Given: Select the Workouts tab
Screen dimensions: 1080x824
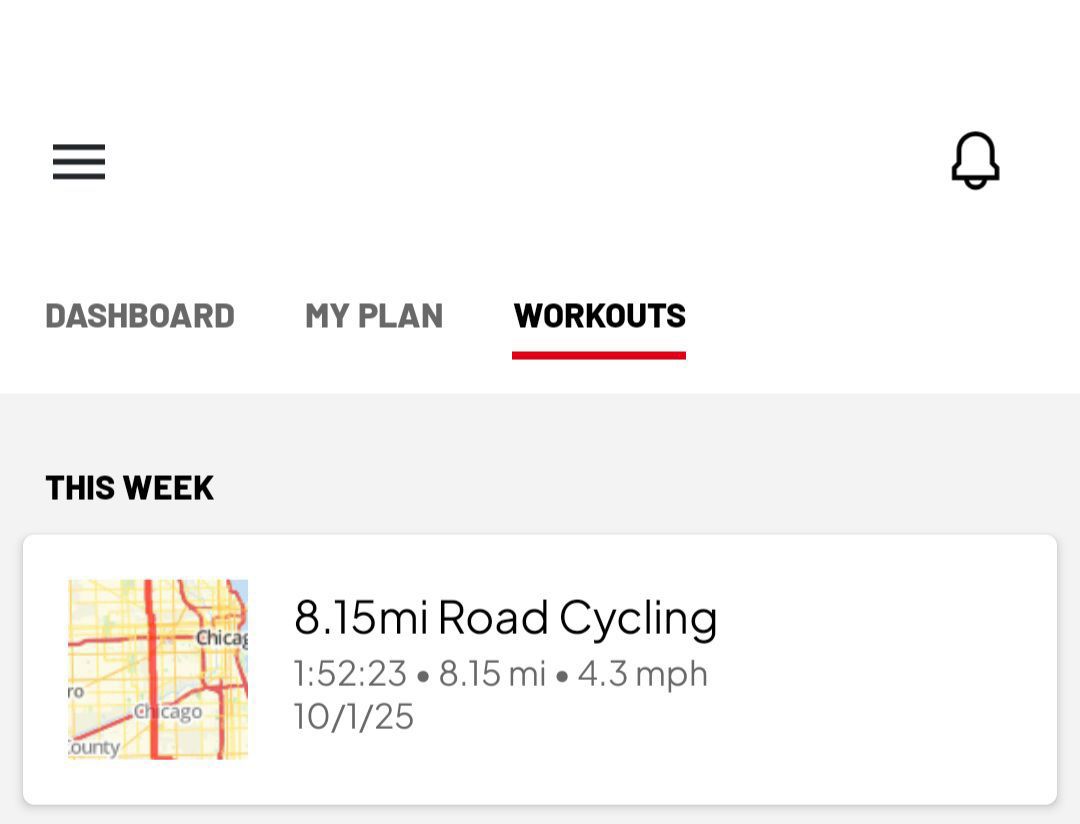Looking at the screenshot, I should click(599, 316).
